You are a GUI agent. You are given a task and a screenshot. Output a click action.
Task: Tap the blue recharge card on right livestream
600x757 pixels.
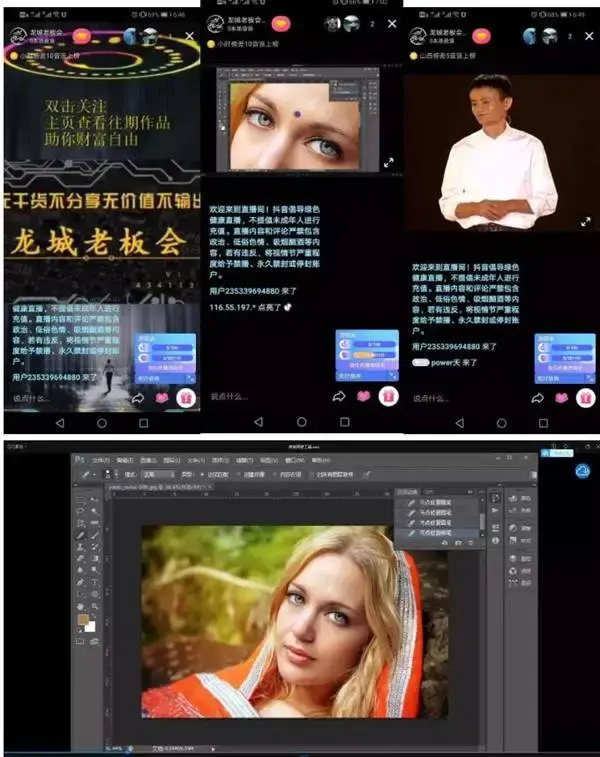(565, 357)
